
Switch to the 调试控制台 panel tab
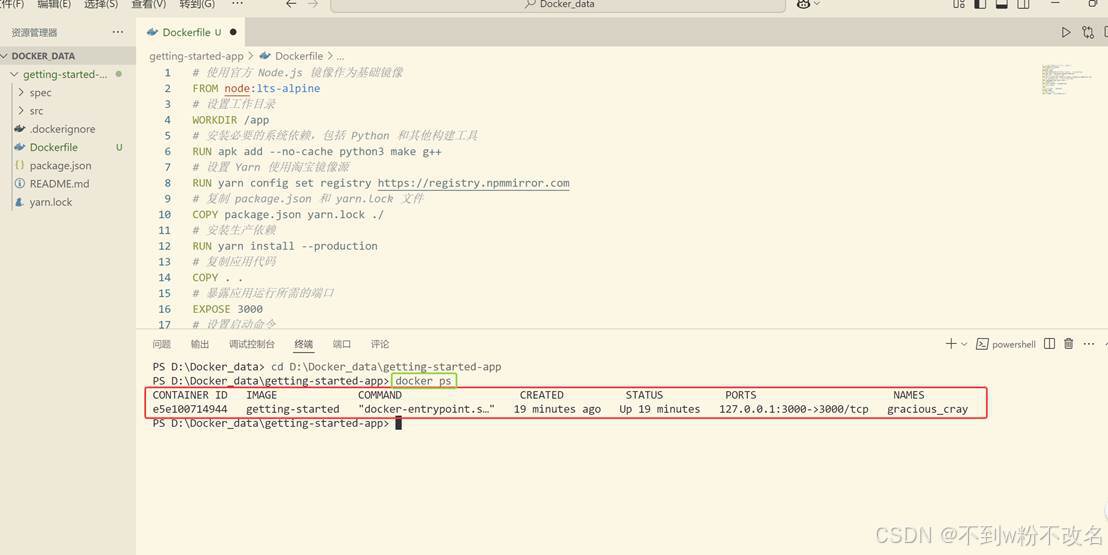[252, 344]
